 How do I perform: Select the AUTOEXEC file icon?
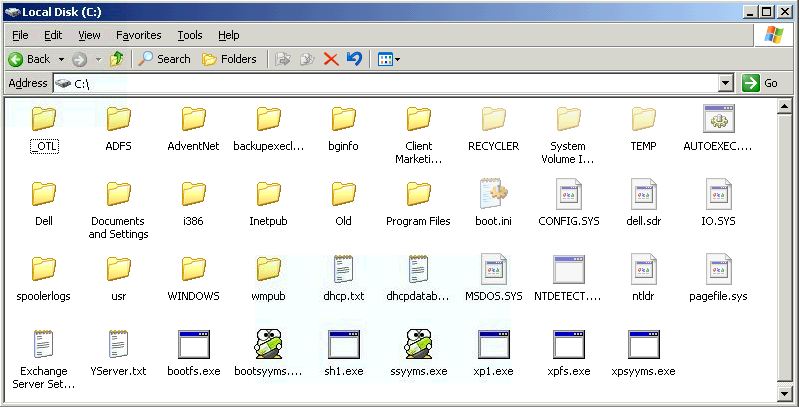click(718, 119)
